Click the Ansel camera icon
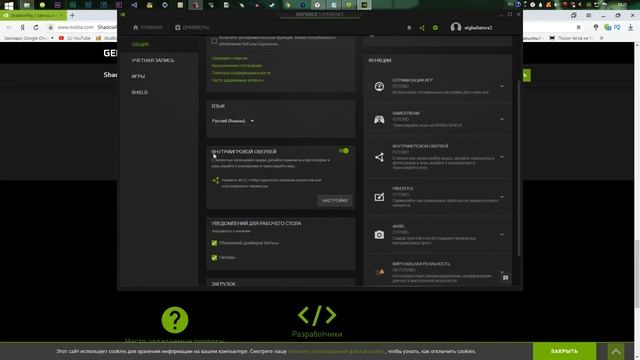This screenshot has height=360, width=640. coord(379,235)
